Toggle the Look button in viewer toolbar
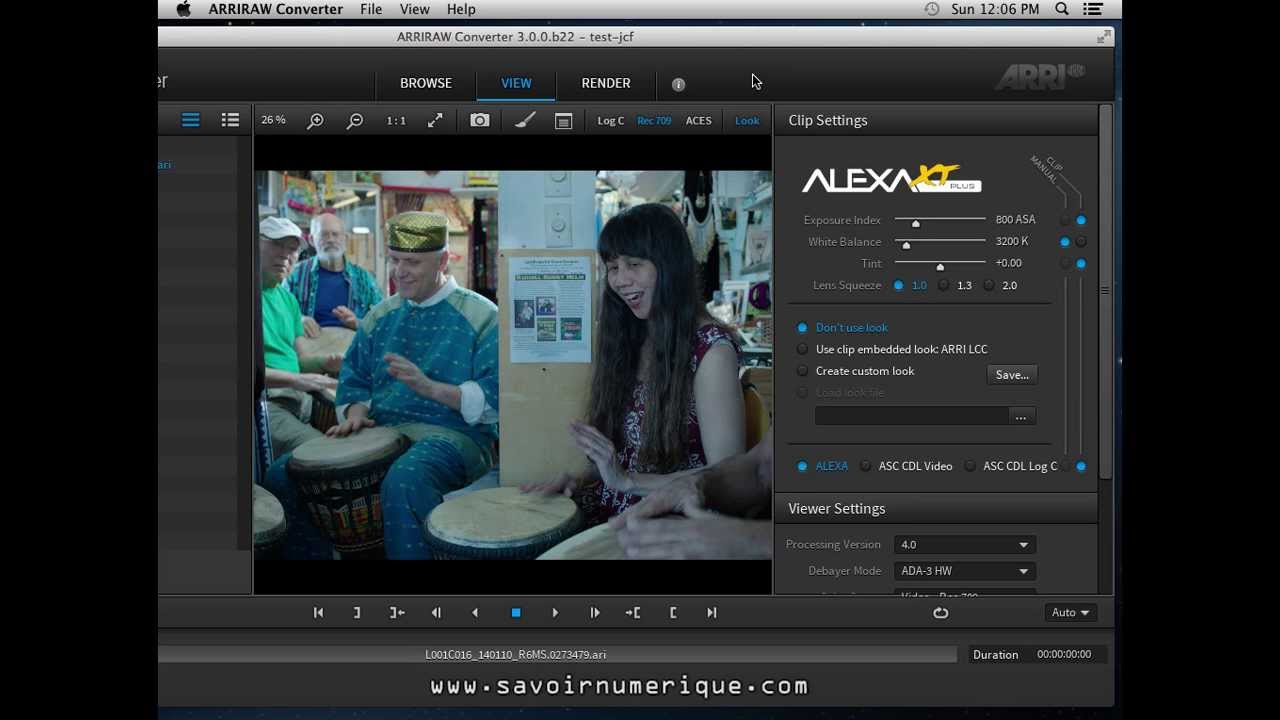The height and width of the screenshot is (720, 1280). click(747, 121)
